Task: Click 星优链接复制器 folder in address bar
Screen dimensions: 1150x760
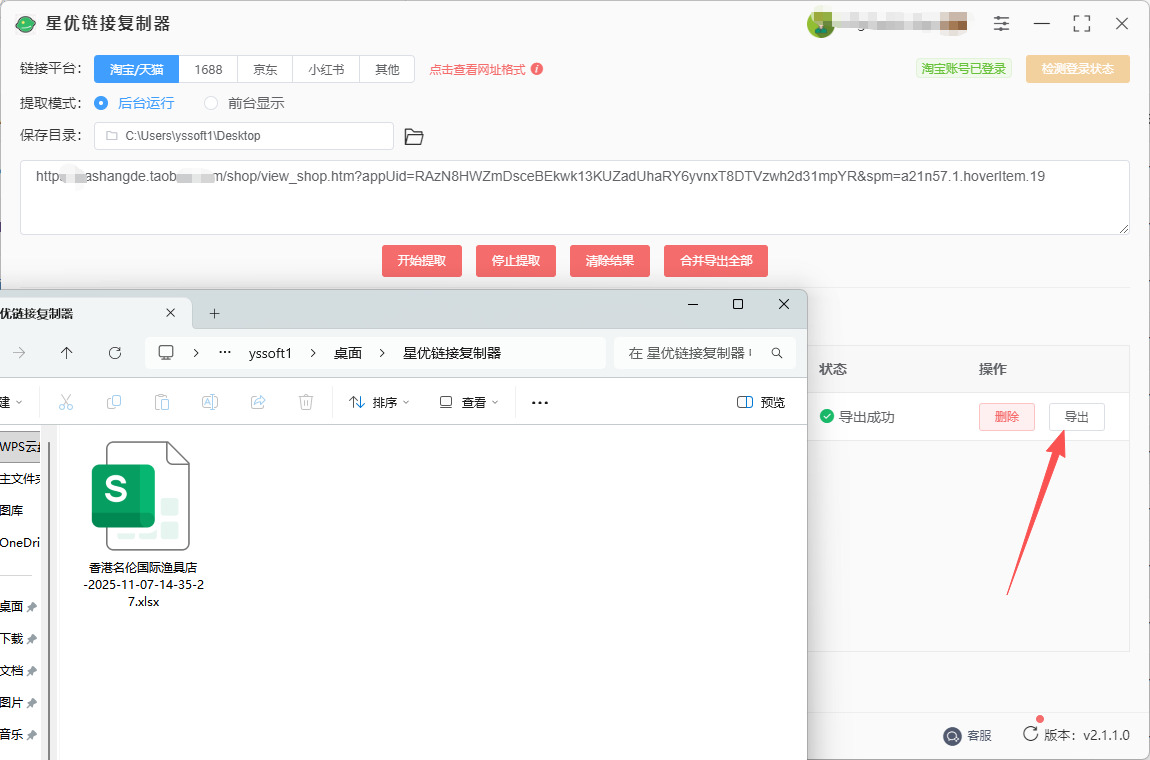Action: [452, 353]
